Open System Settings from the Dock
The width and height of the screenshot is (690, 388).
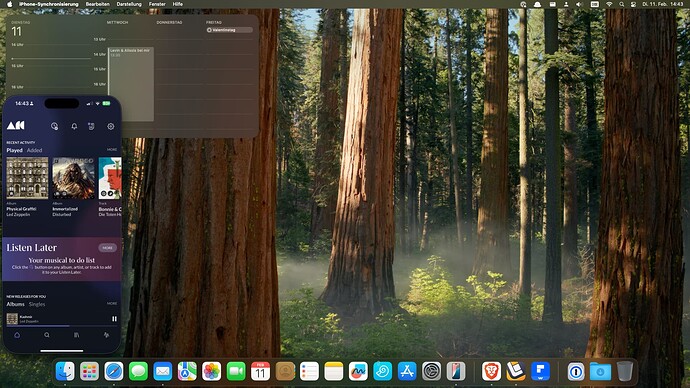pos(432,372)
